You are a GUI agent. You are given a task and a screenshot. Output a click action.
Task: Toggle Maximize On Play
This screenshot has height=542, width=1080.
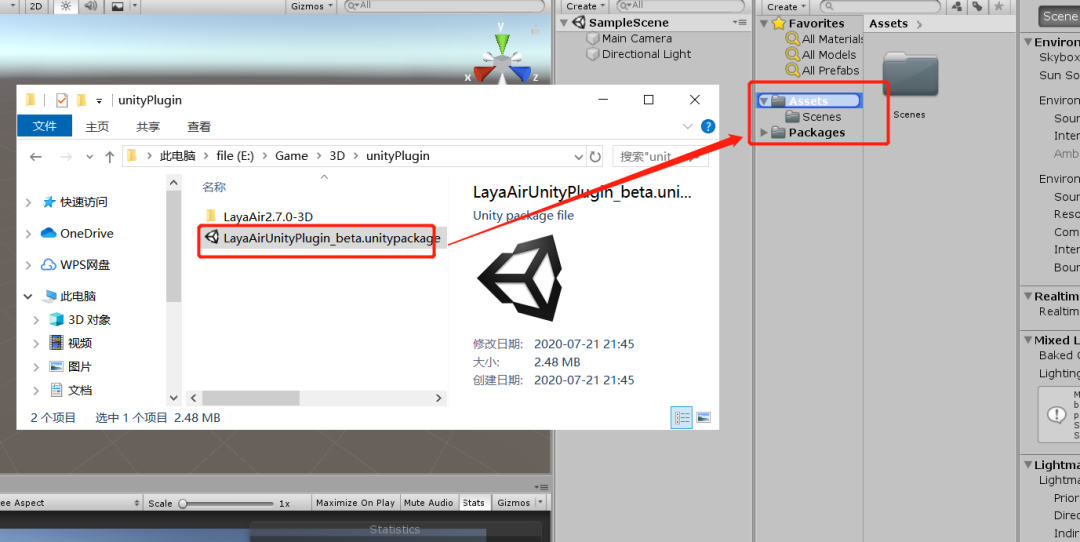[355, 503]
